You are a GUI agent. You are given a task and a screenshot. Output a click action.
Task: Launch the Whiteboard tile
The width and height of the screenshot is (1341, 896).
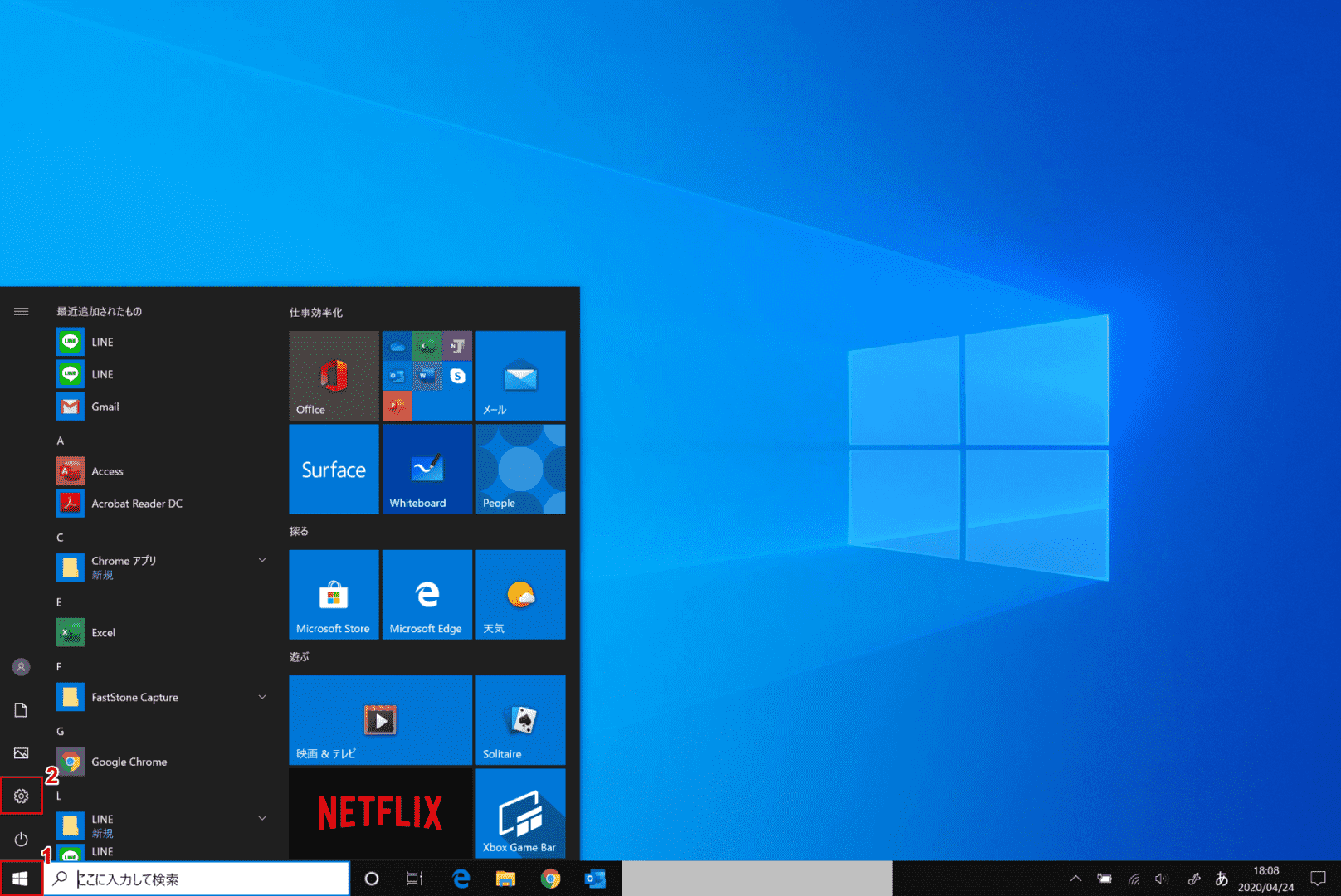(427, 469)
